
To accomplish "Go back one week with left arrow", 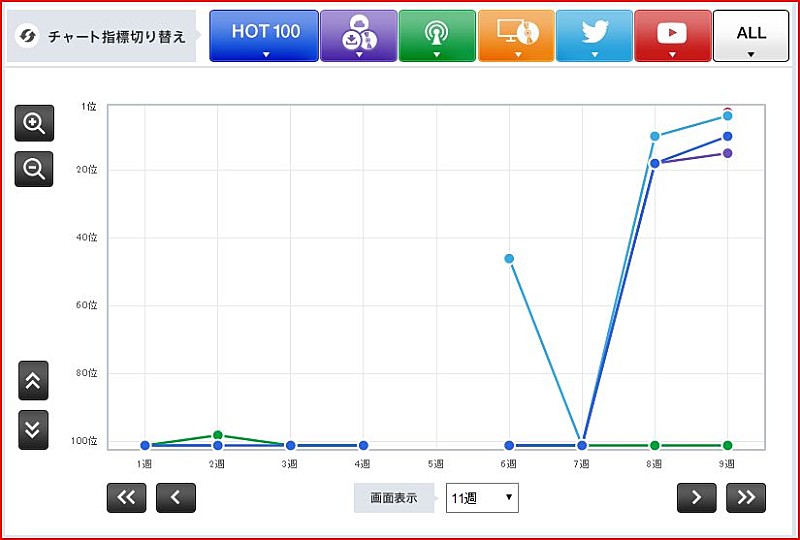I will pyautogui.click(x=176, y=497).
